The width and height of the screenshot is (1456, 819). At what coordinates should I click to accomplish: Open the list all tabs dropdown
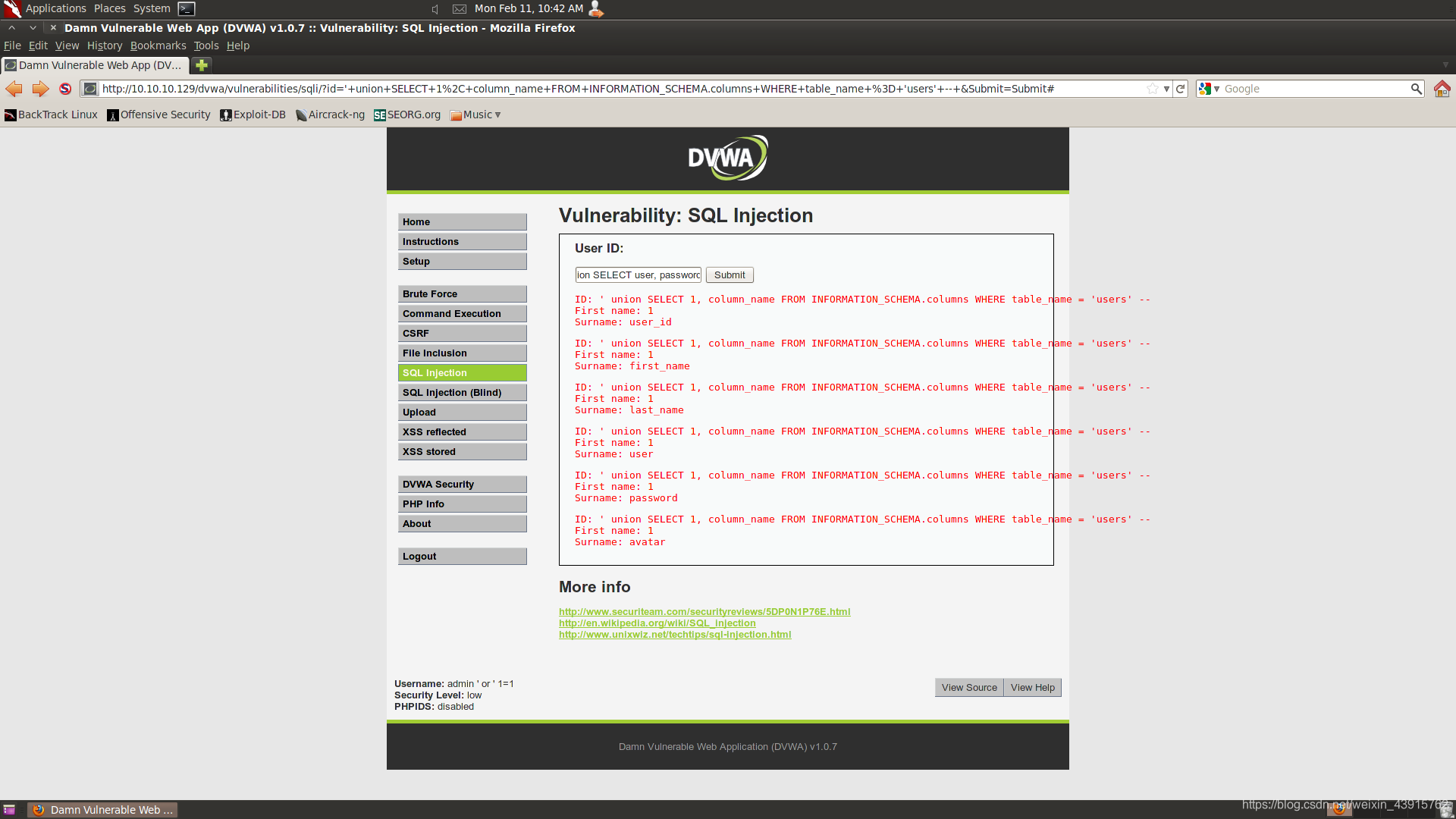(x=1445, y=65)
